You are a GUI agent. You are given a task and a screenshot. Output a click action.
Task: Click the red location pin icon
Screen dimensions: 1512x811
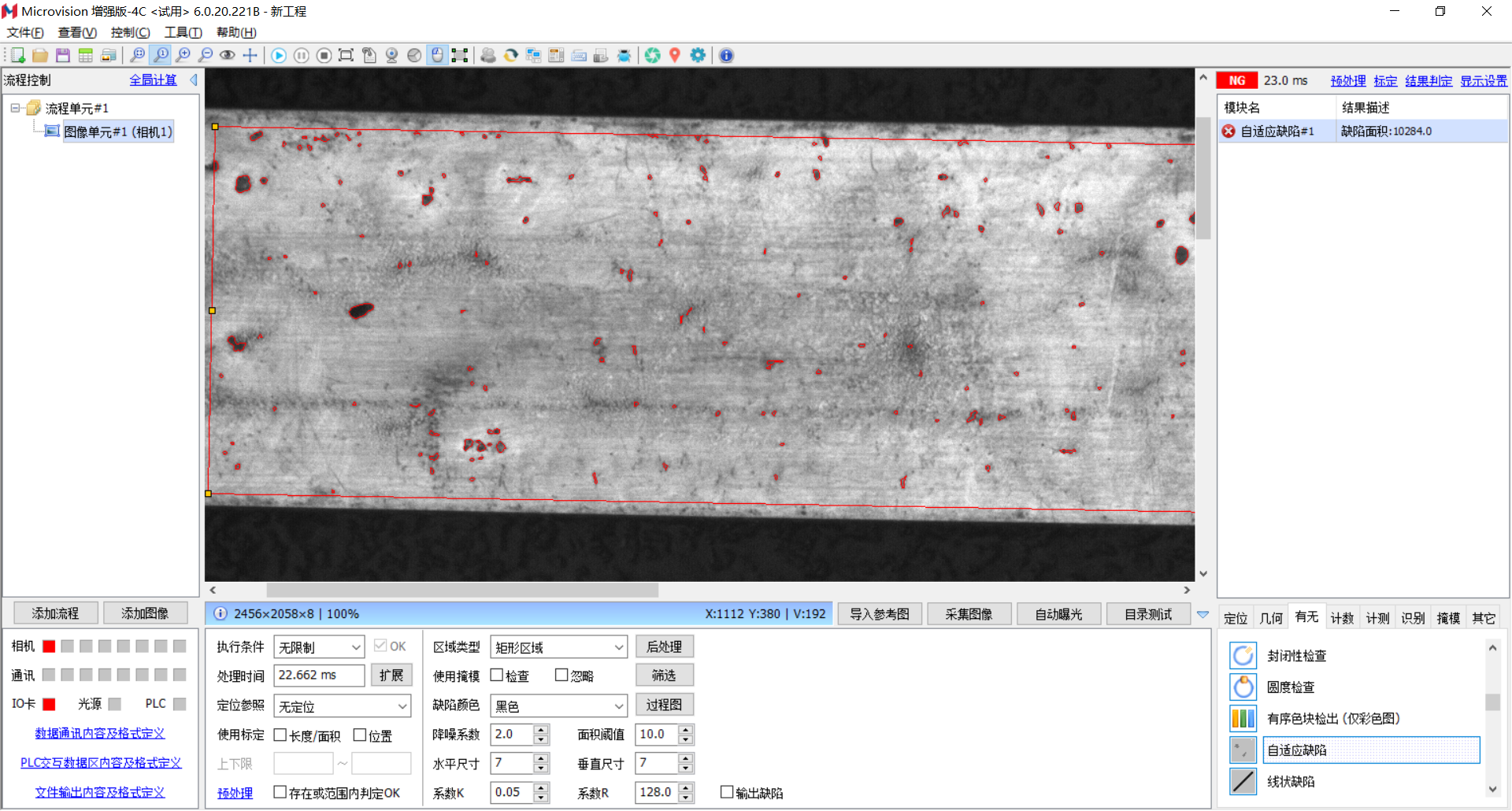pyautogui.click(x=675, y=55)
